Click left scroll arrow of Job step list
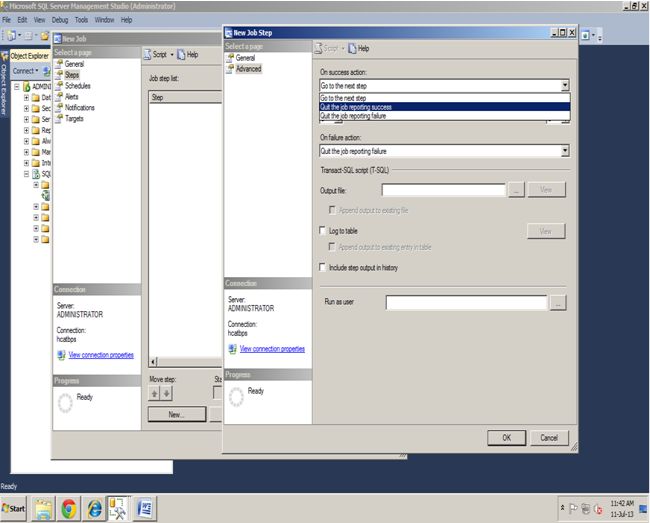This screenshot has width=650, height=523. coord(153,362)
